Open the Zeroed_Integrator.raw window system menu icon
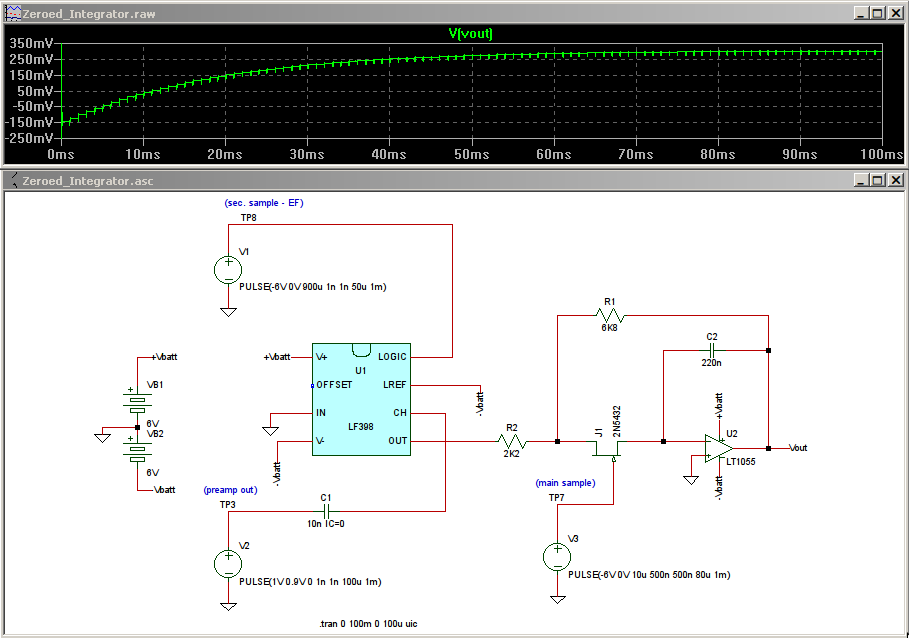This screenshot has width=909, height=638. [x=13, y=13]
